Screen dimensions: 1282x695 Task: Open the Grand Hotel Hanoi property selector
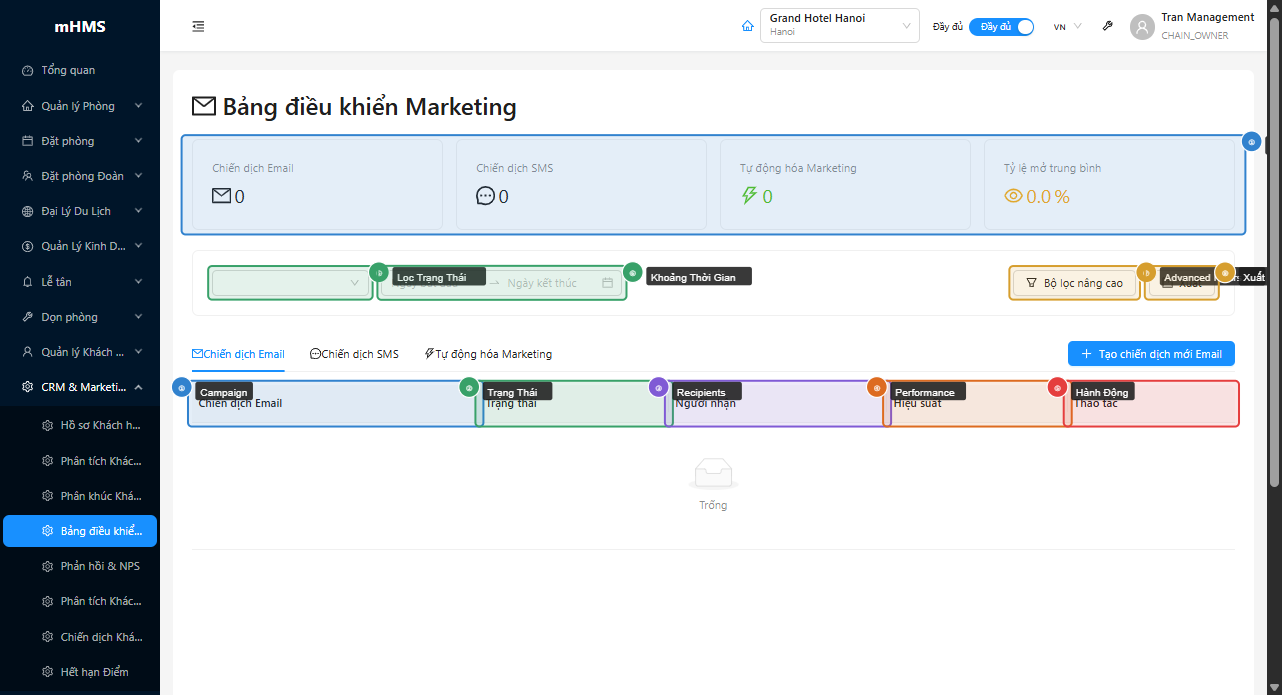click(x=839, y=25)
